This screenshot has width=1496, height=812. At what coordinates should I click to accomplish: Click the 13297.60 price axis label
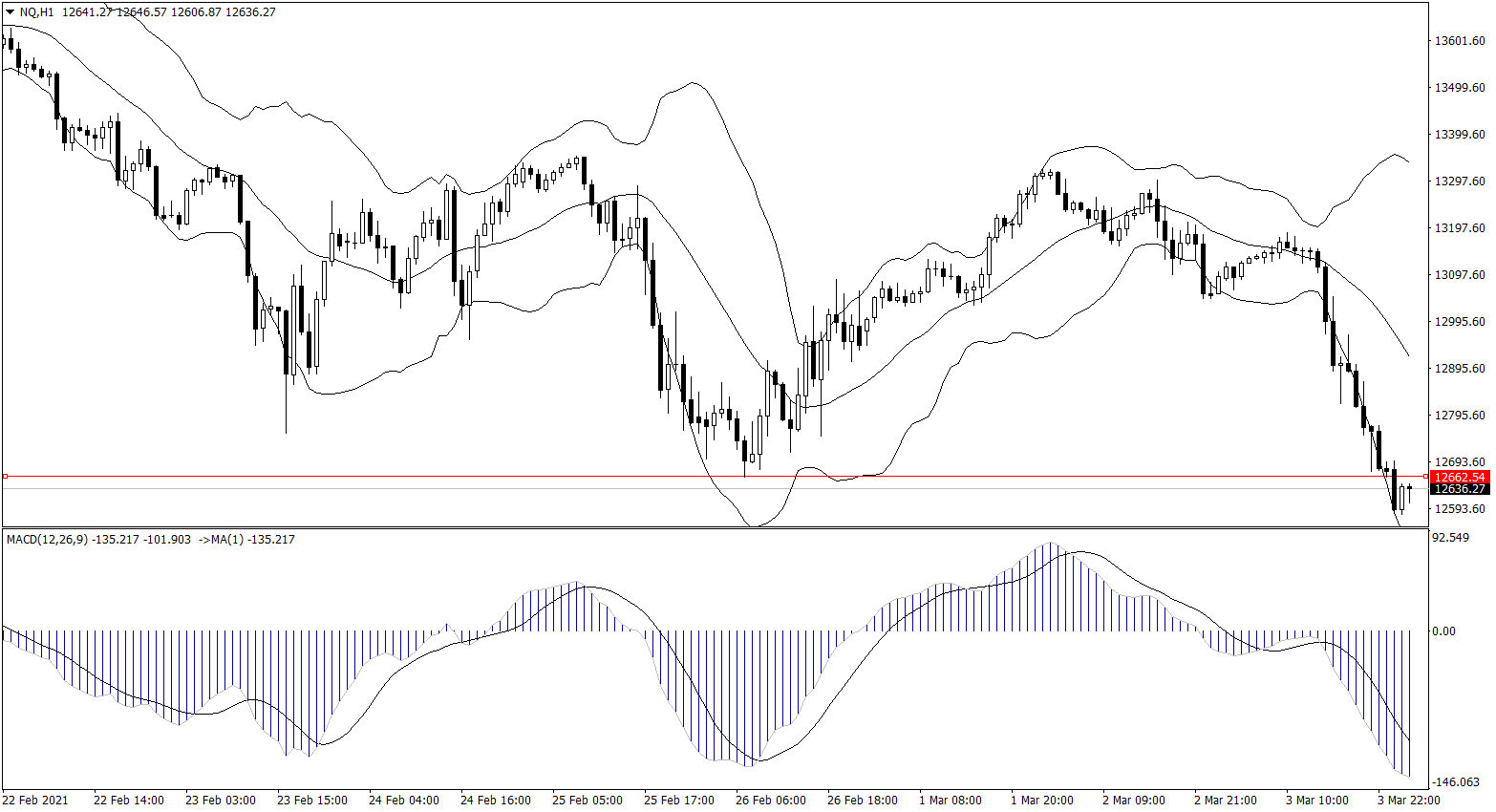pos(1460,182)
